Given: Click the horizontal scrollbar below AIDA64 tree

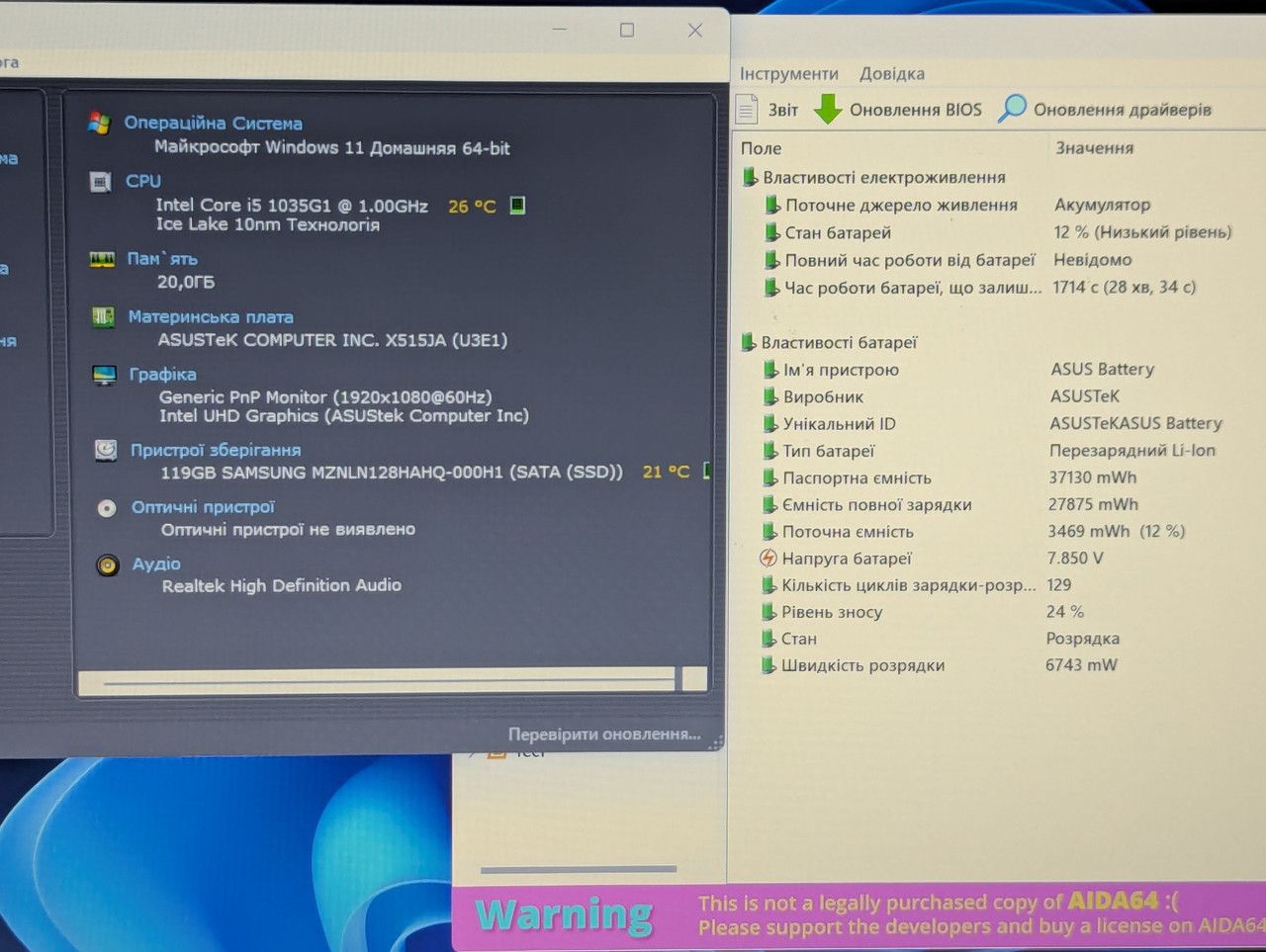Looking at the screenshot, I should pos(579,870).
